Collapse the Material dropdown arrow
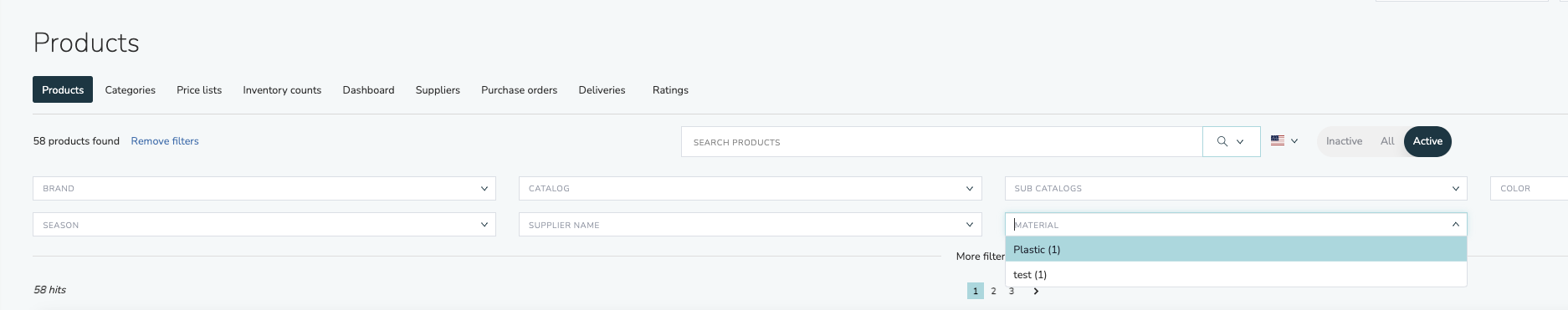The image size is (1568, 310). [x=1455, y=225]
